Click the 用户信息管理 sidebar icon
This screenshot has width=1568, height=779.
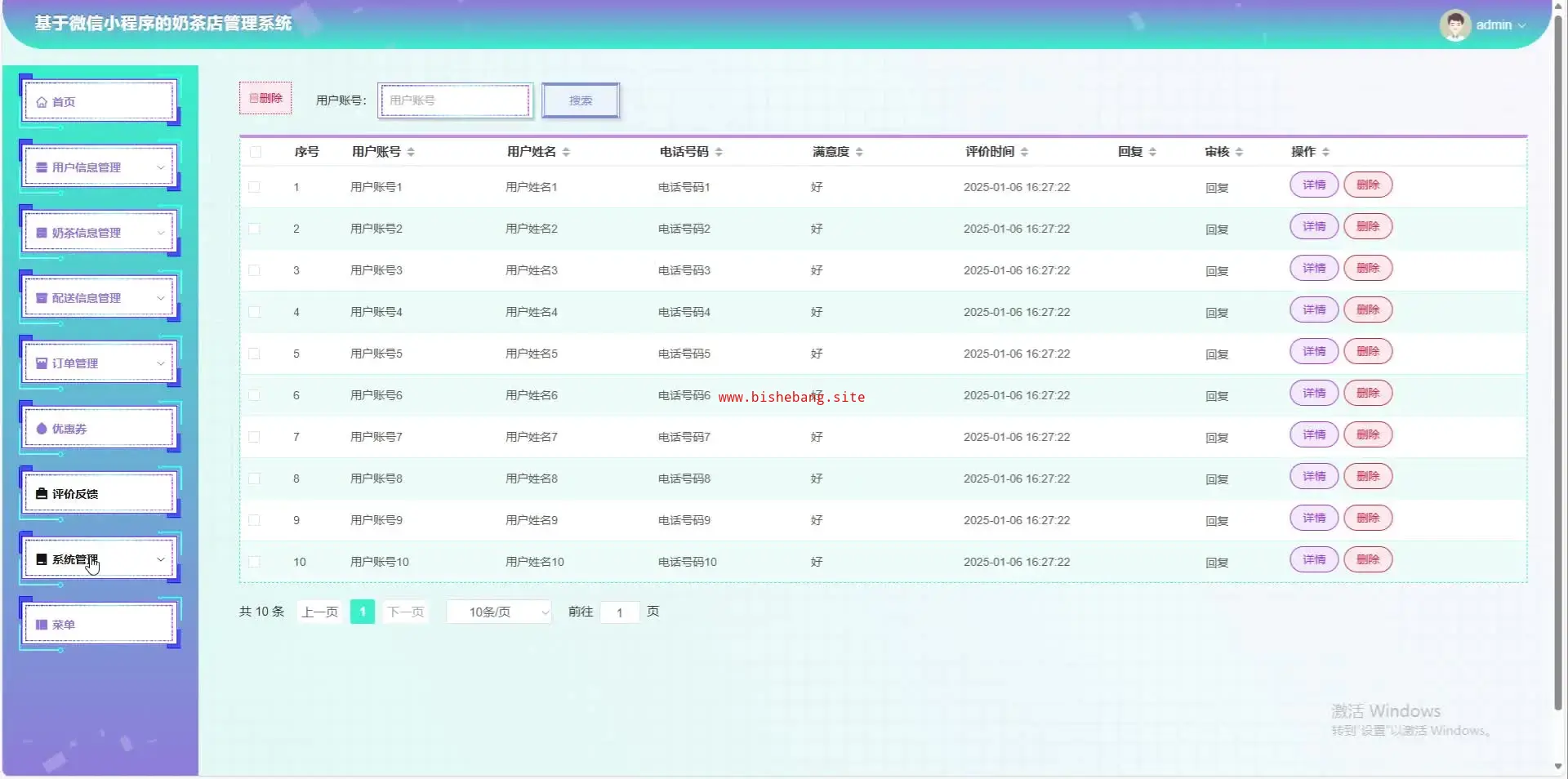click(42, 167)
